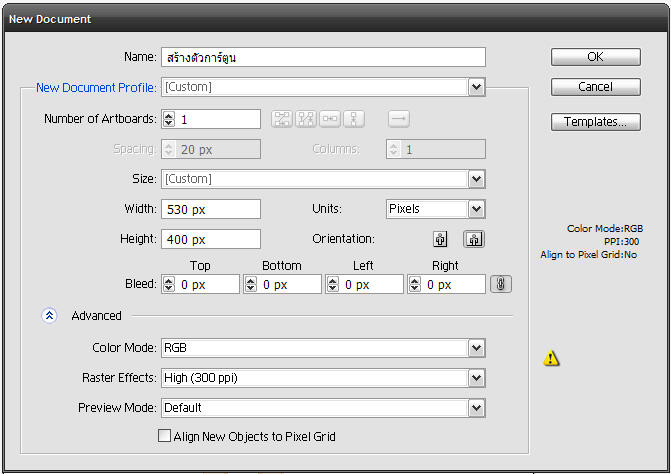The height and width of the screenshot is (474, 671).
Task: Set orientation to landscape
Action: (472, 240)
